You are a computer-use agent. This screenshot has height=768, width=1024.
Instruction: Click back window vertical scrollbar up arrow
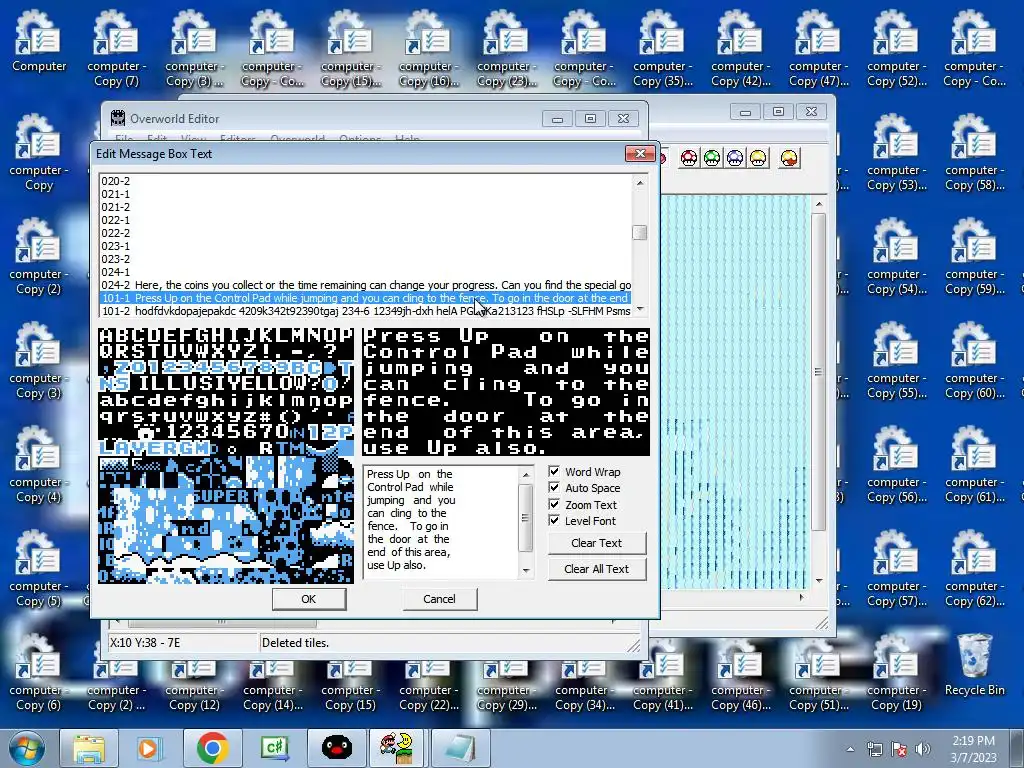pyautogui.click(x=818, y=204)
